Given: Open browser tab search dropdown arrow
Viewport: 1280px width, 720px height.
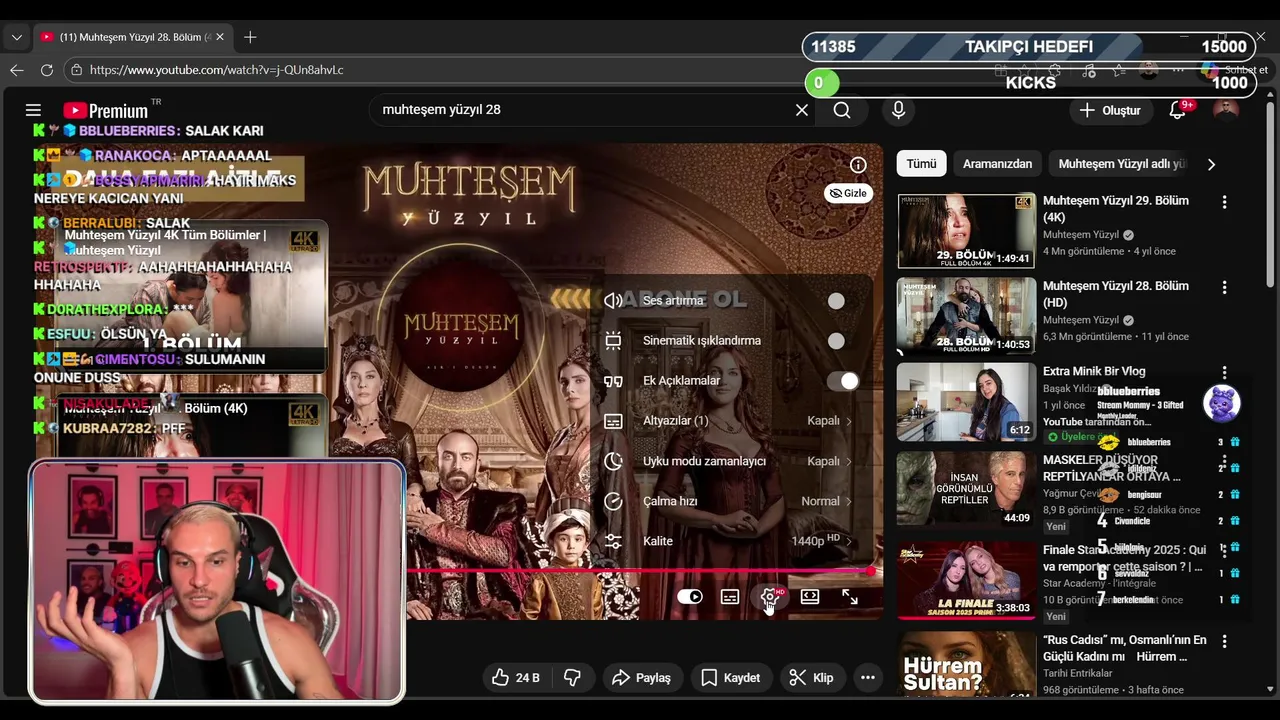Looking at the screenshot, I should point(16,37).
